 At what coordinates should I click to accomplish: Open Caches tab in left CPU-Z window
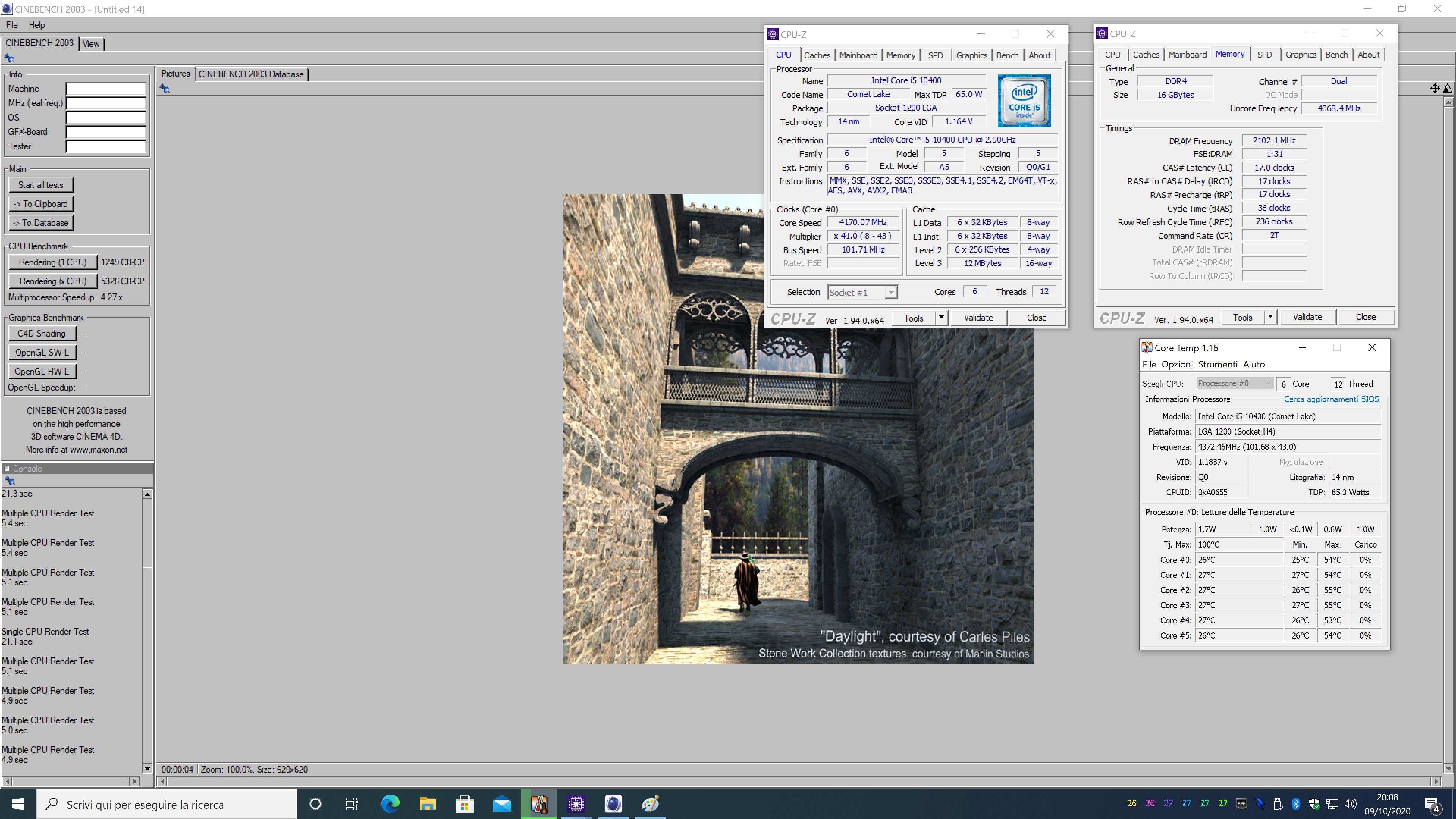click(x=817, y=55)
